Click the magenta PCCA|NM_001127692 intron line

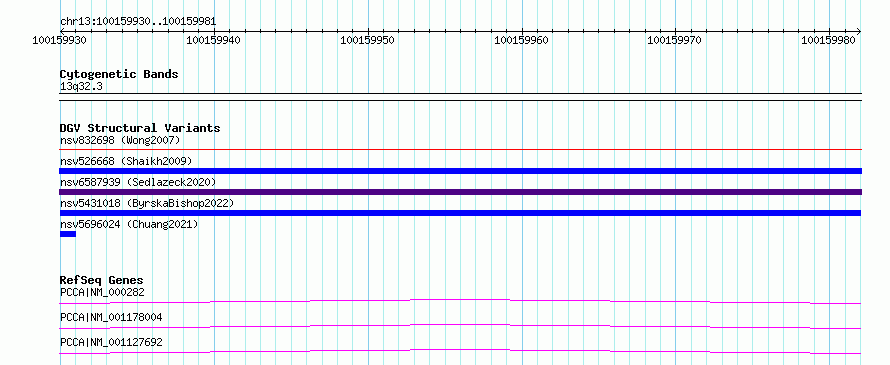click(461, 351)
